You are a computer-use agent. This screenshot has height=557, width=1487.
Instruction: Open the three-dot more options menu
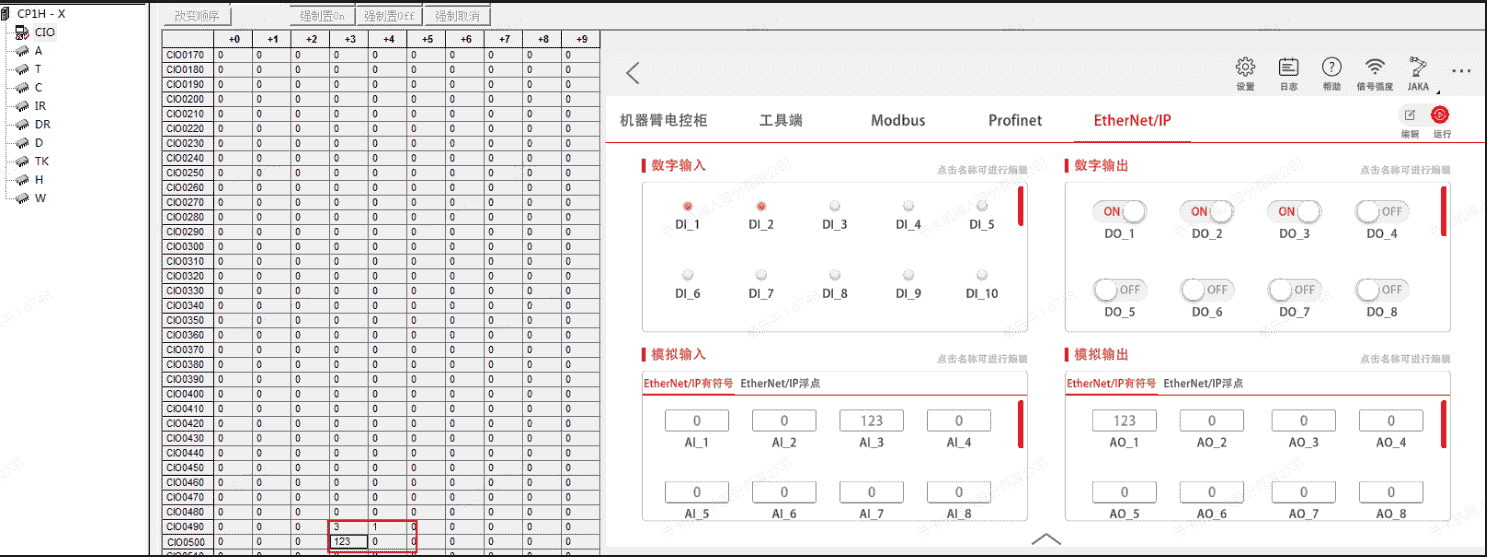click(1461, 71)
